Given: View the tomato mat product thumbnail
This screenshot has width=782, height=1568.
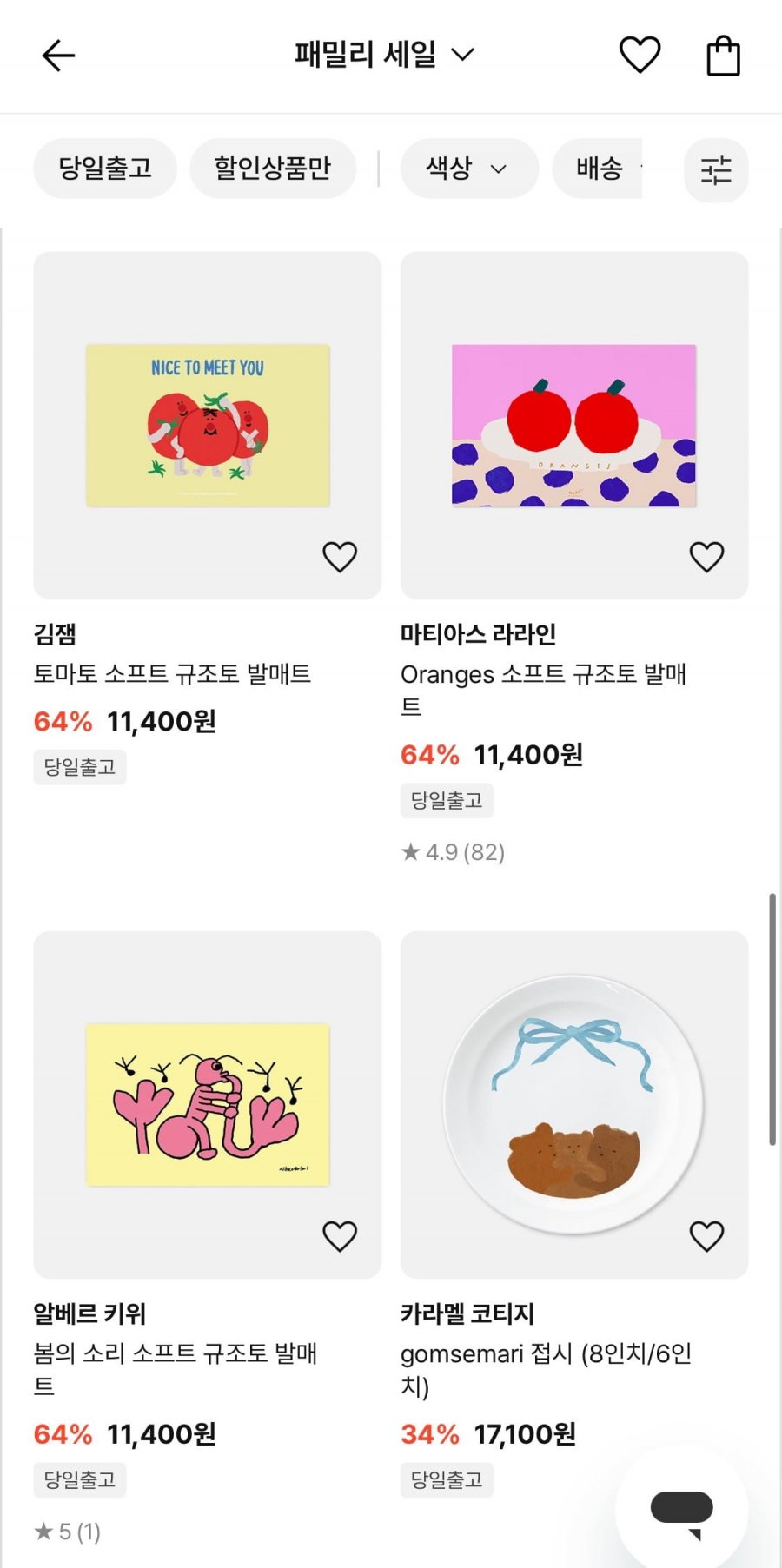Looking at the screenshot, I should [x=208, y=425].
